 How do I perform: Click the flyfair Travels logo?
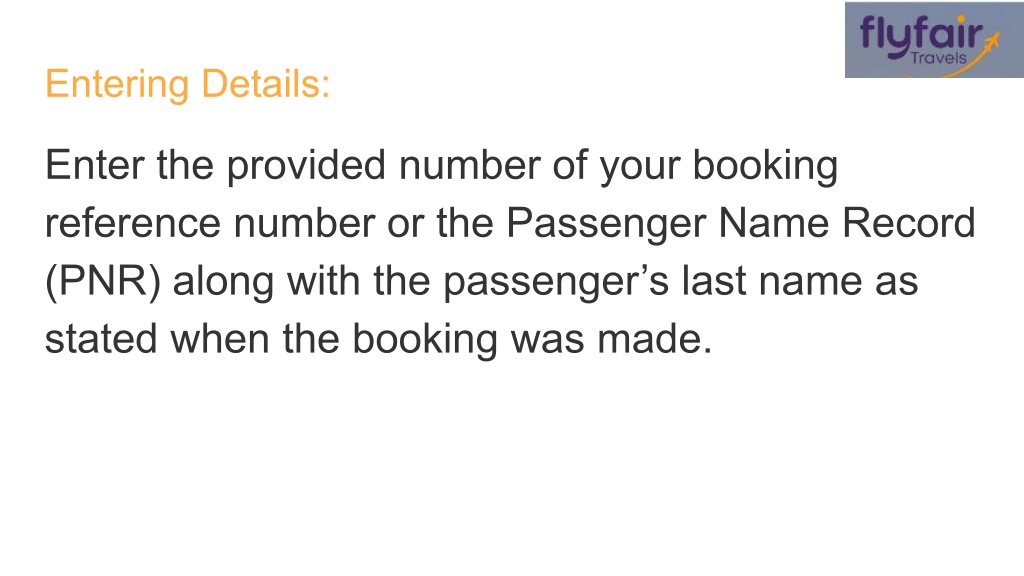coord(934,40)
